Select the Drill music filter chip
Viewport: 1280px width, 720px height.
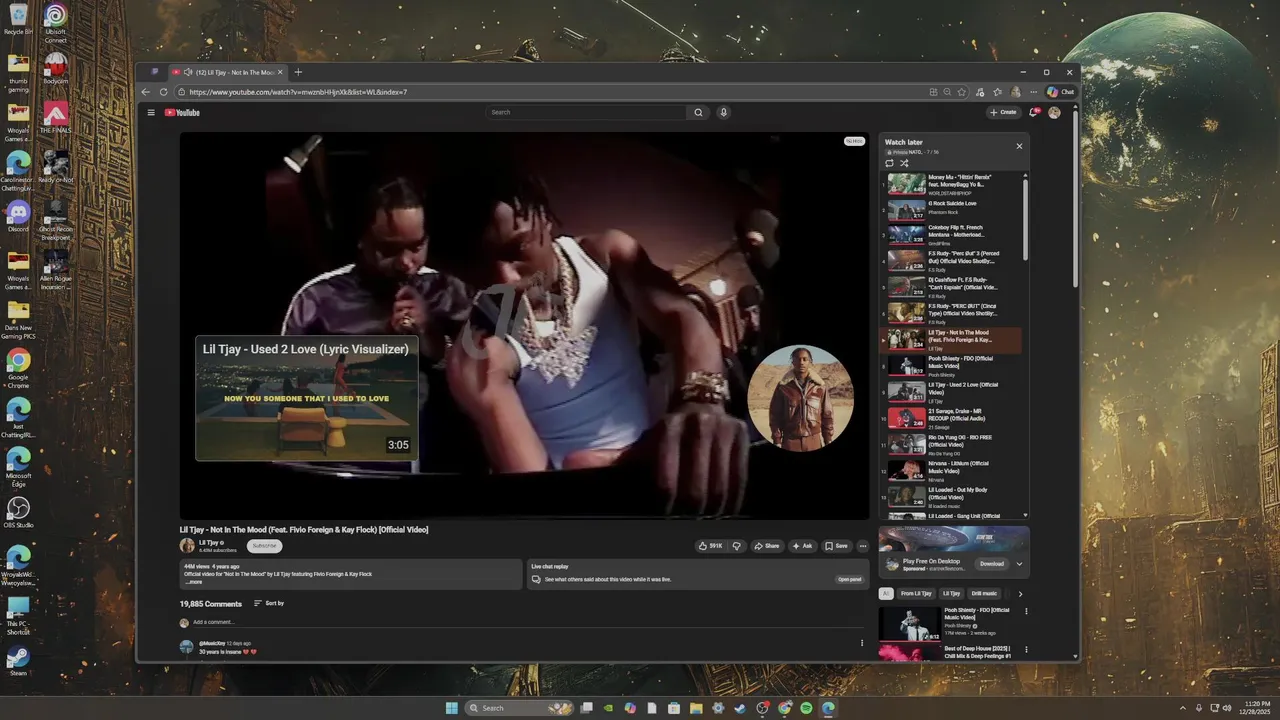[x=984, y=594]
